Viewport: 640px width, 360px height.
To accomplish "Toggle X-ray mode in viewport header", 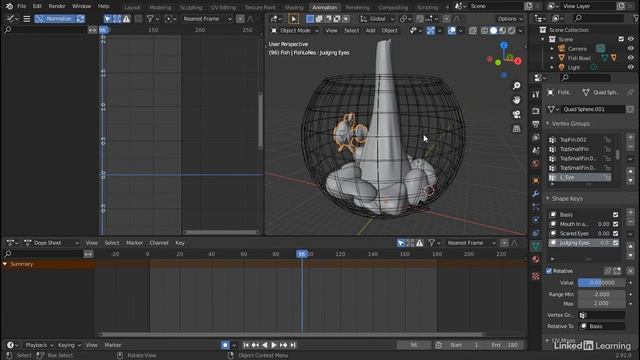I will click(x=473, y=31).
